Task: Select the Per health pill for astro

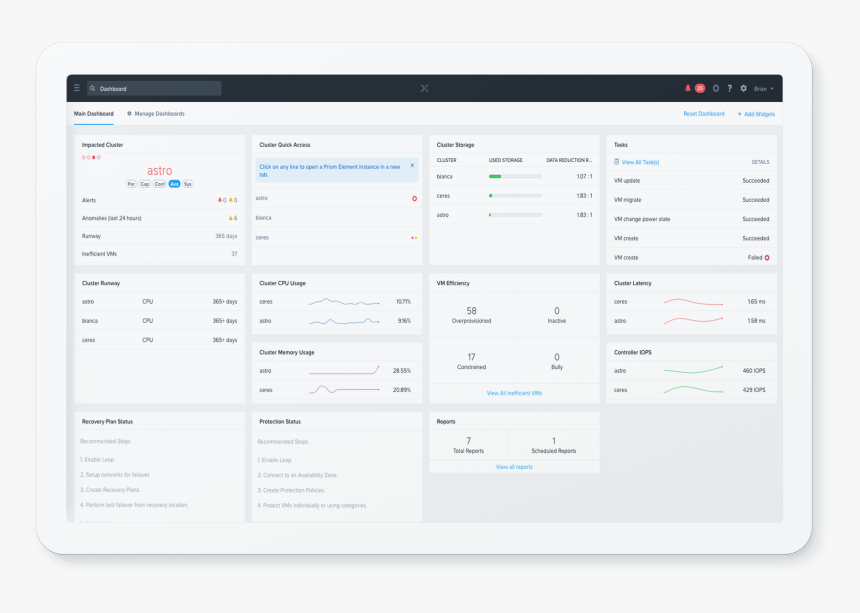Action: (131, 184)
